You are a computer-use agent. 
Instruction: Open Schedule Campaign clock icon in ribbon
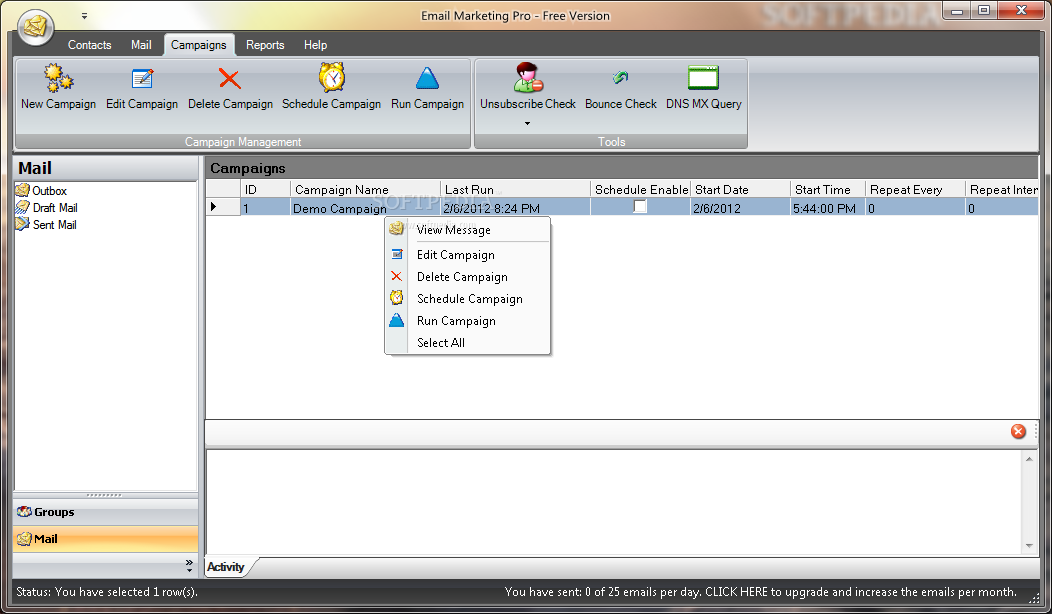[x=331, y=77]
